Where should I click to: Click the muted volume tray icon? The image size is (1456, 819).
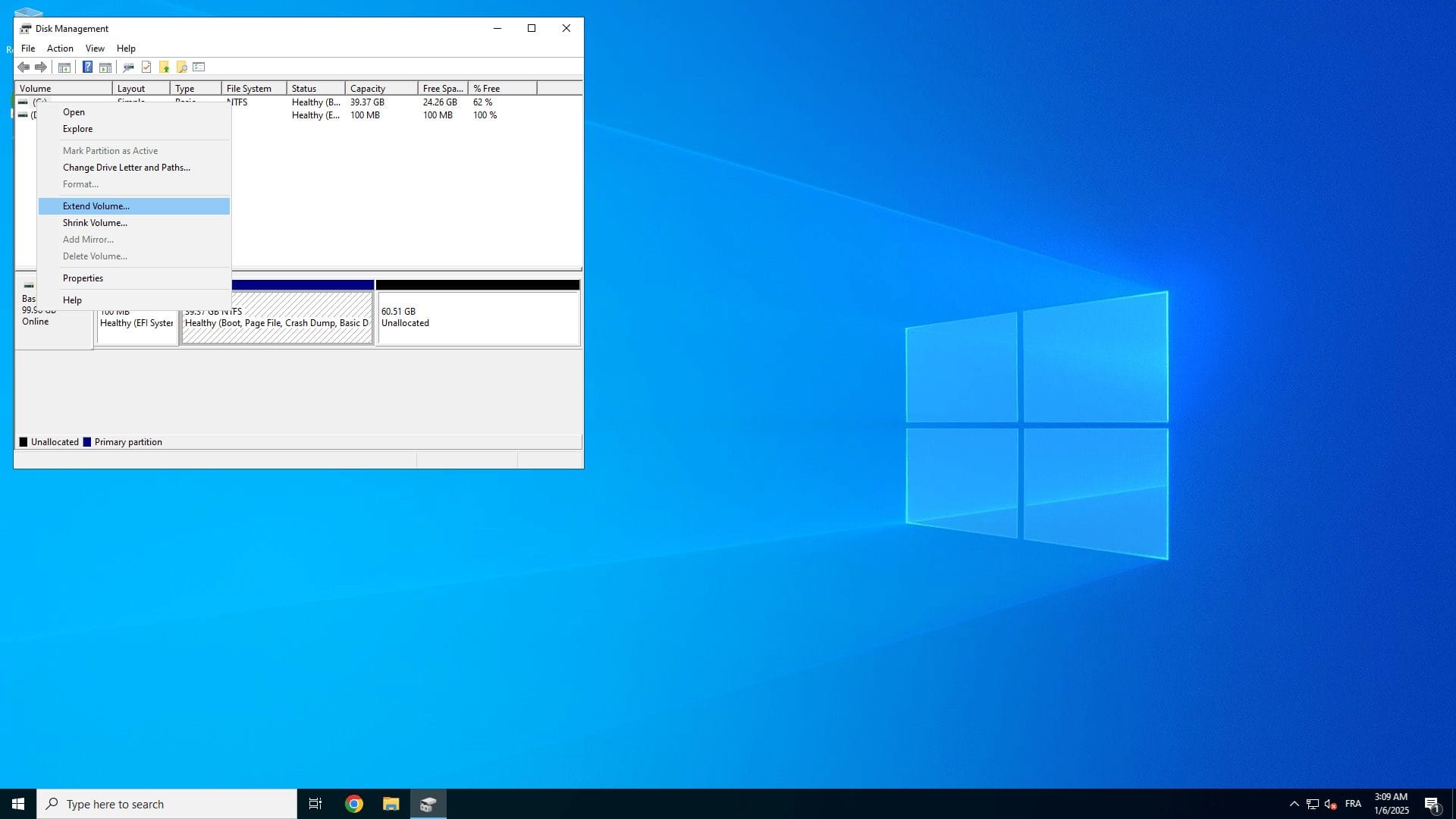(1330, 804)
